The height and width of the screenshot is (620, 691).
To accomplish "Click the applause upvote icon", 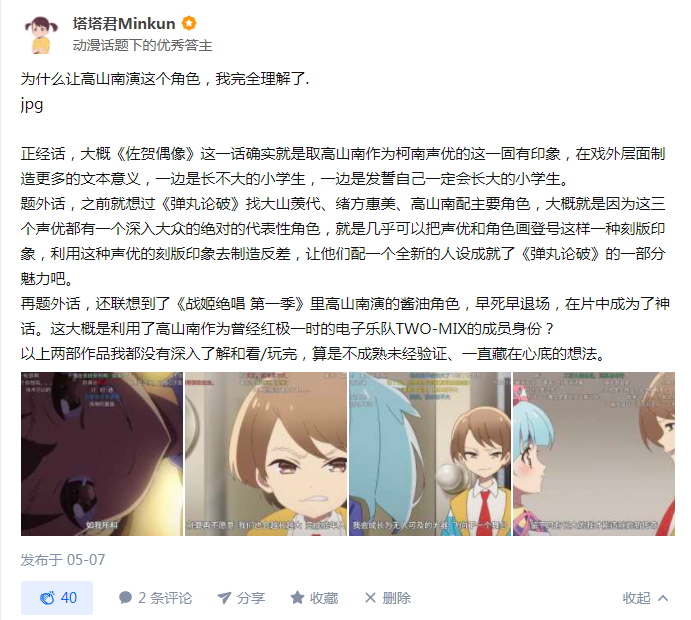I will click(47, 598).
